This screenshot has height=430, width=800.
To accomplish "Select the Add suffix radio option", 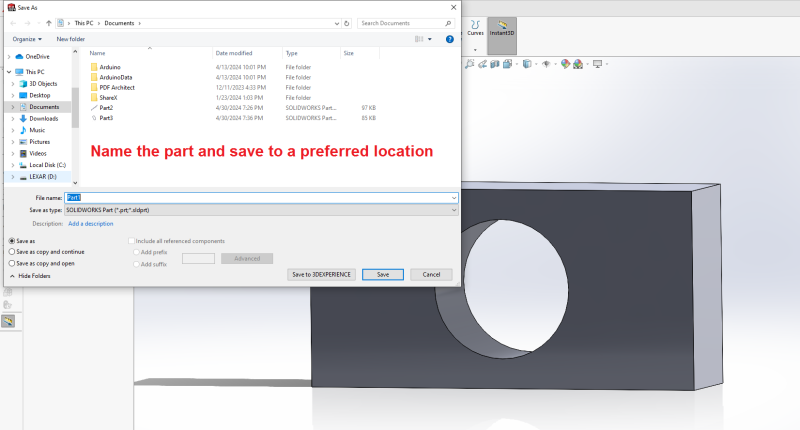I will pyautogui.click(x=136, y=264).
